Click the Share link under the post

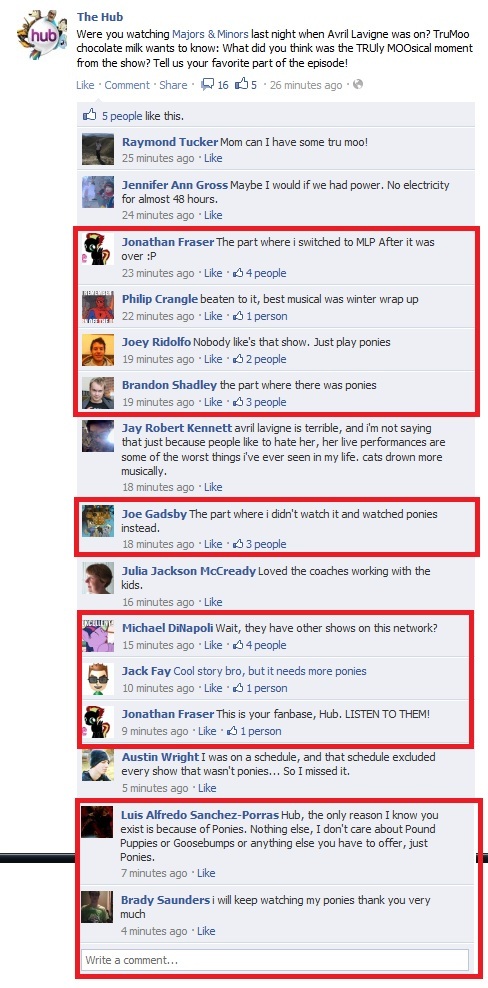pyautogui.click(x=173, y=85)
